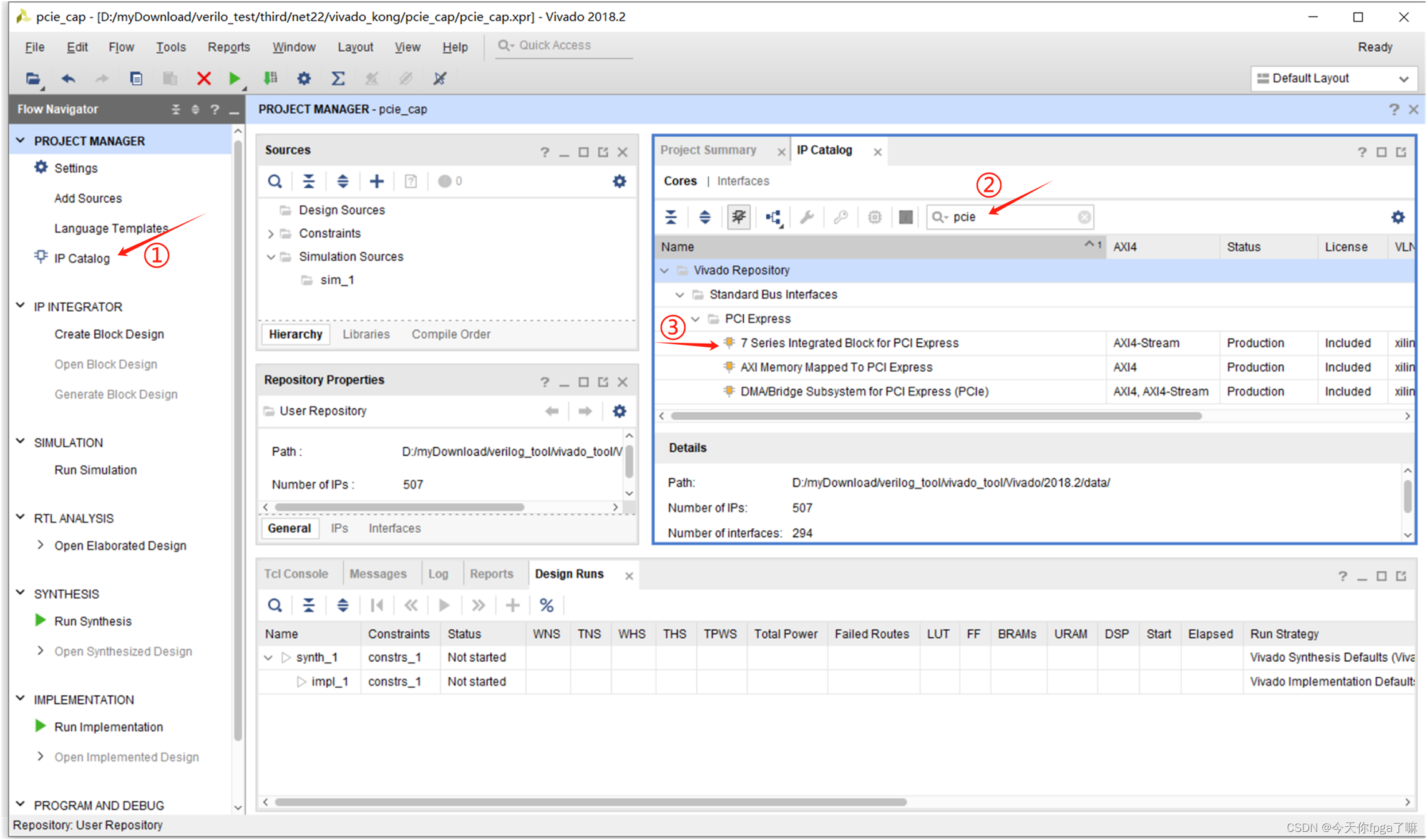The height and width of the screenshot is (840, 1427).
Task: Expand the Constraints folder in Sources
Action: point(271,234)
